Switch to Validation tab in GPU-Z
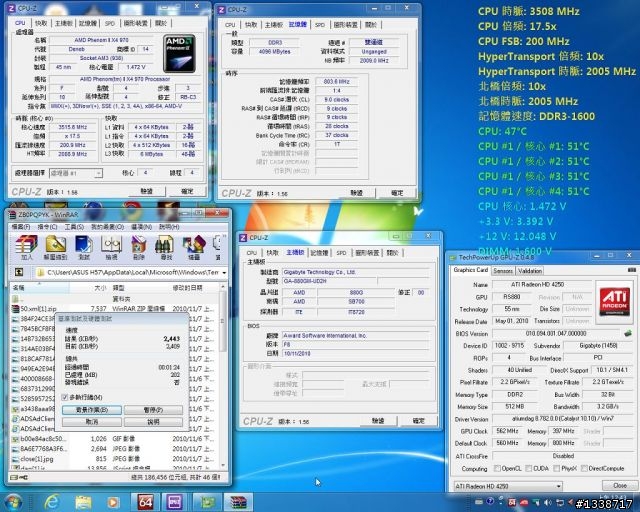Screen dimensions: 640x512 [530, 271]
